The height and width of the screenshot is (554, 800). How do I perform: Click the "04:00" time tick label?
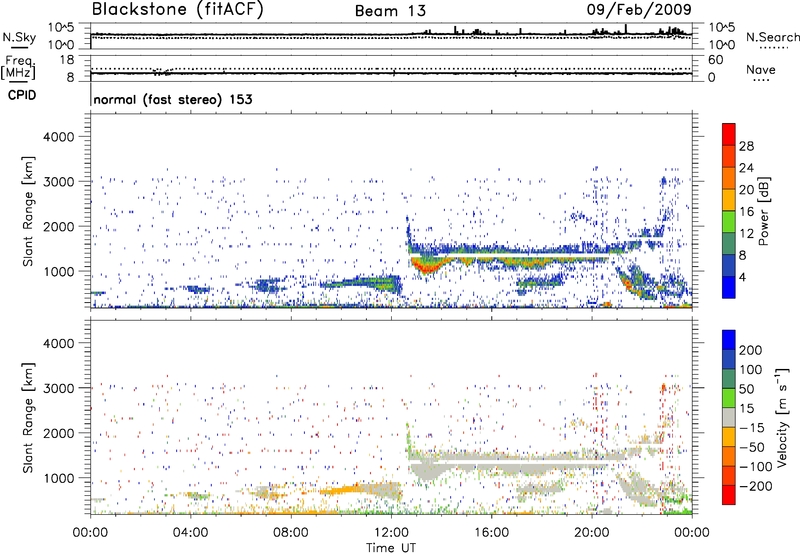[x=190, y=533]
